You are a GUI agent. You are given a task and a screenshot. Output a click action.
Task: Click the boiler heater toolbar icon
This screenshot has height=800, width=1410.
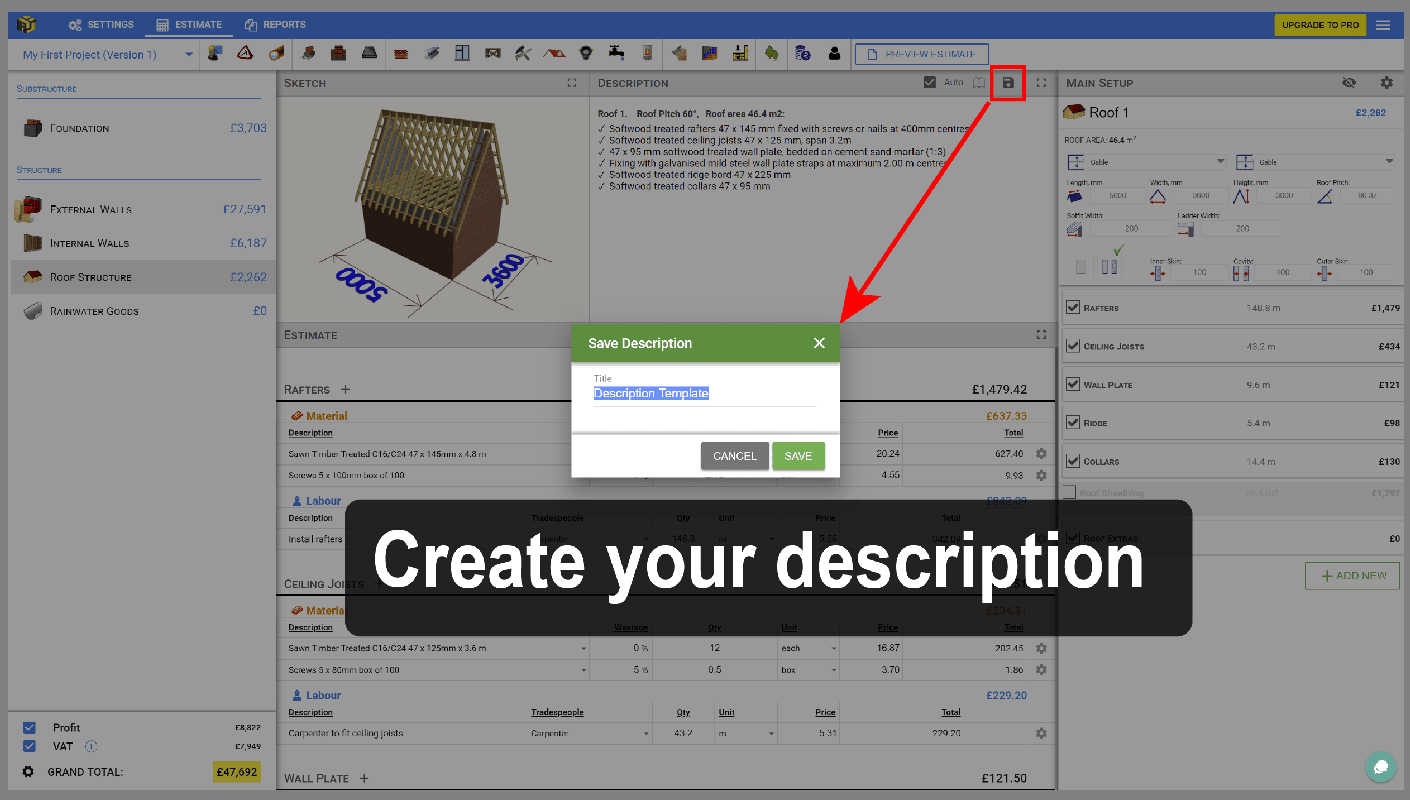click(x=647, y=54)
